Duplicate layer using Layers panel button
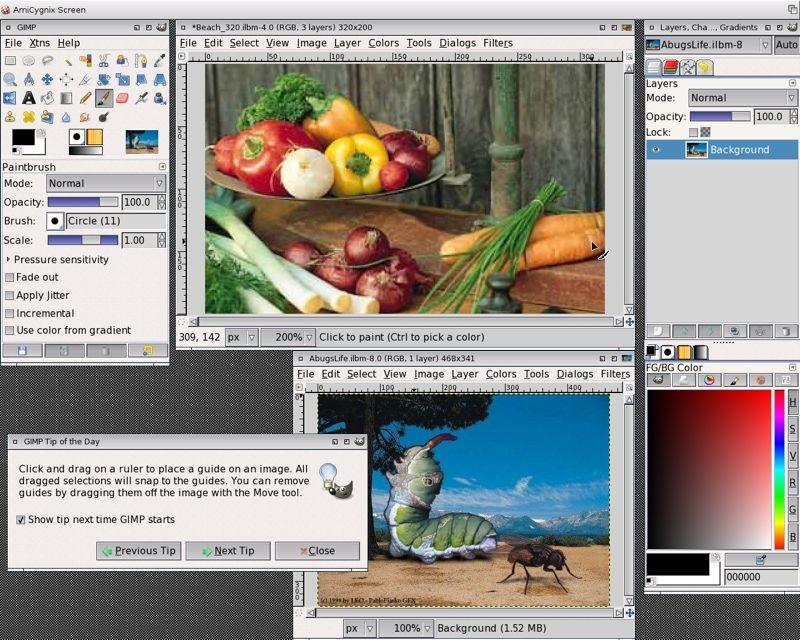 pyautogui.click(x=735, y=331)
